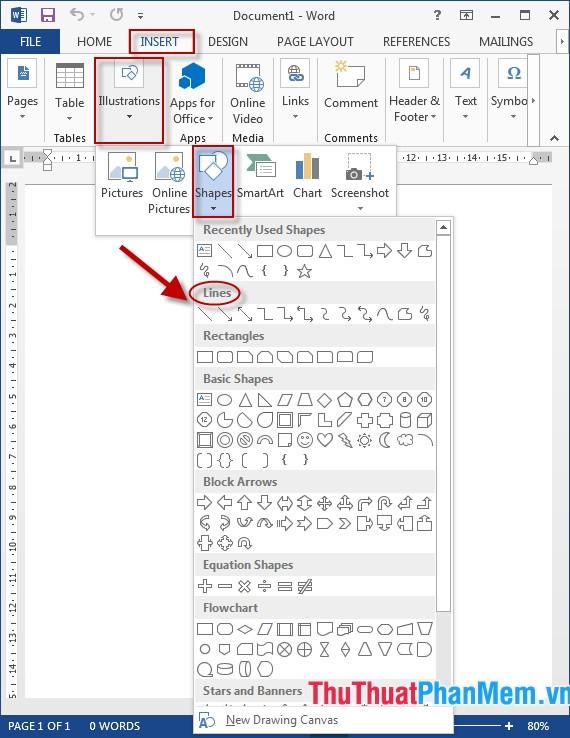570x738 pixels.
Task: Select Flowchart Process rectangle
Action: click(205, 629)
